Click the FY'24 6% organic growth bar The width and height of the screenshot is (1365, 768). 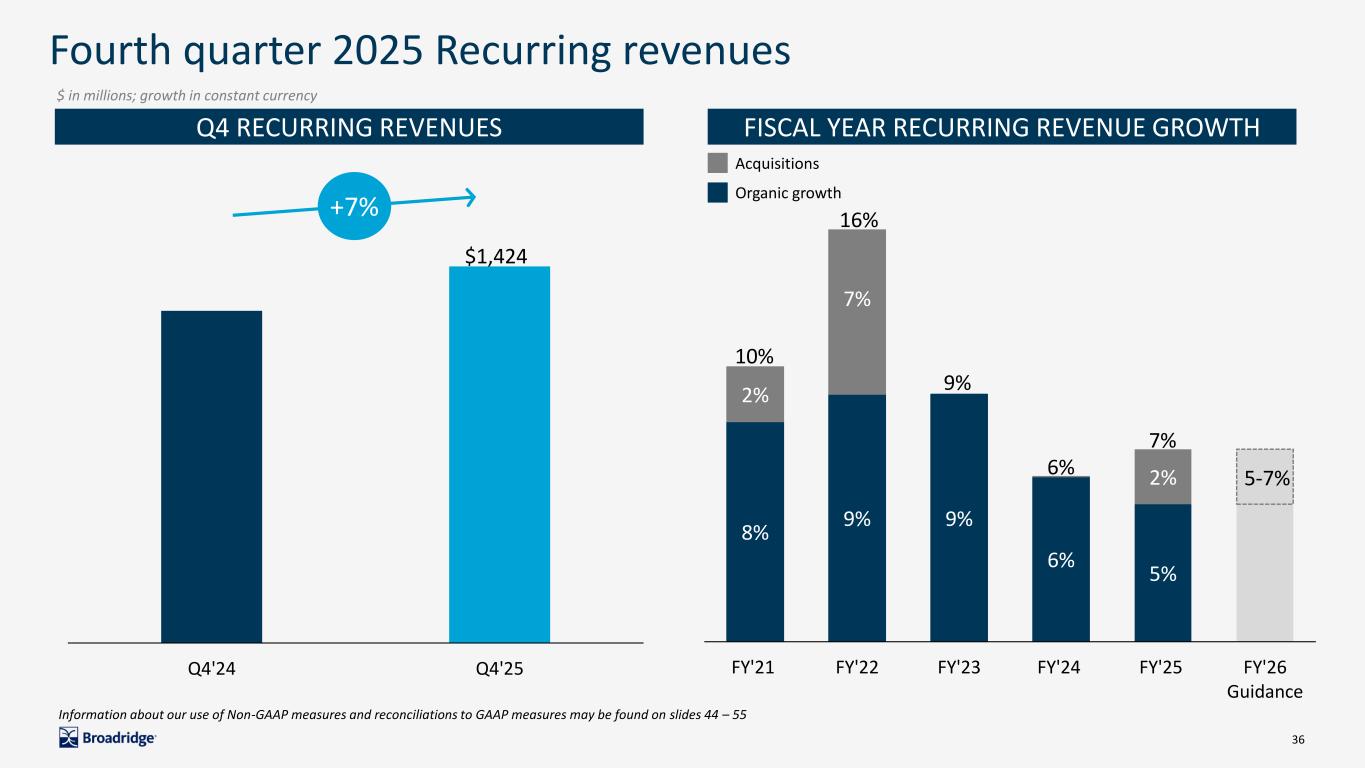pos(1061,559)
